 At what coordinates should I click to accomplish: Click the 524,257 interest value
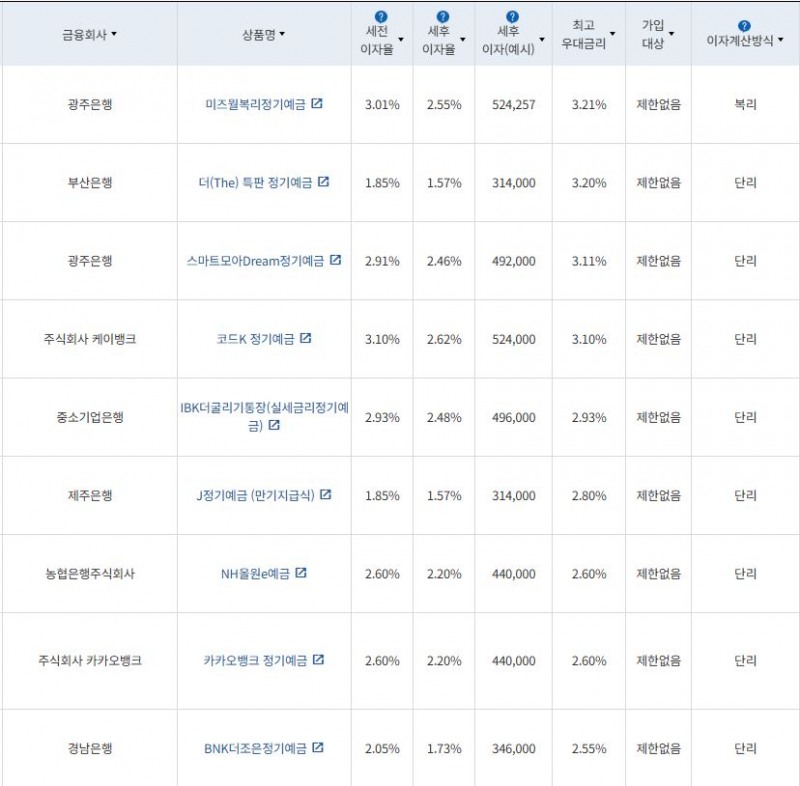[513, 105]
